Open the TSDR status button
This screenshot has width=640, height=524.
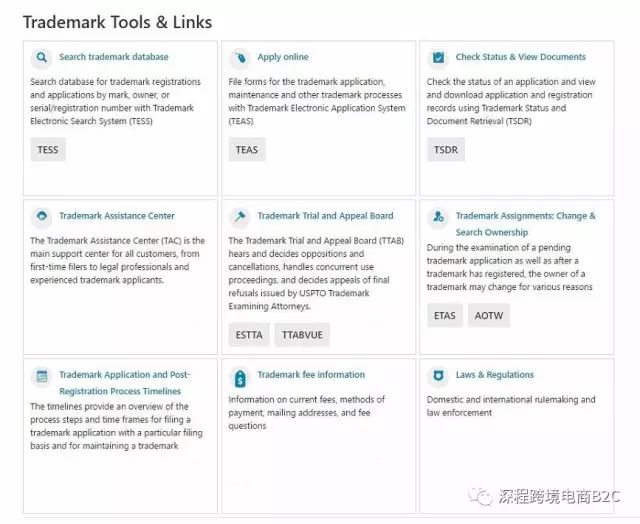pos(446,150)
